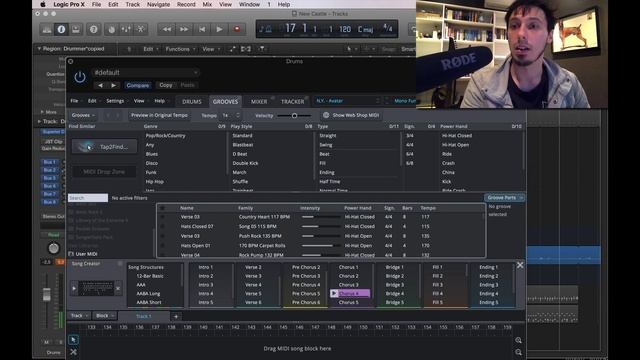
Task: Select the song track cut tool
Action: pyautogui.click(x=73, y=352)
